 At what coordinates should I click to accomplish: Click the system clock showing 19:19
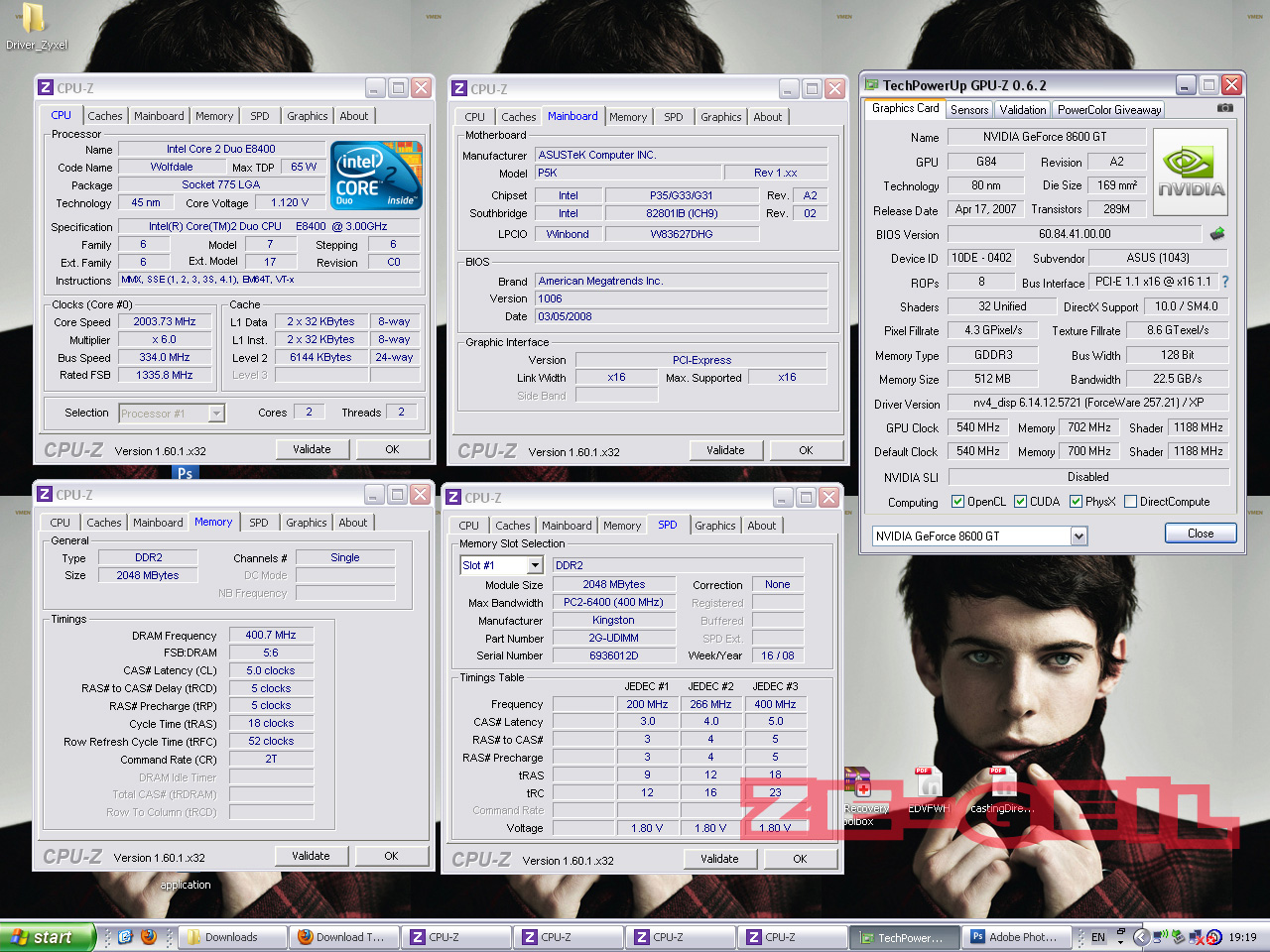click(1243, 937)
